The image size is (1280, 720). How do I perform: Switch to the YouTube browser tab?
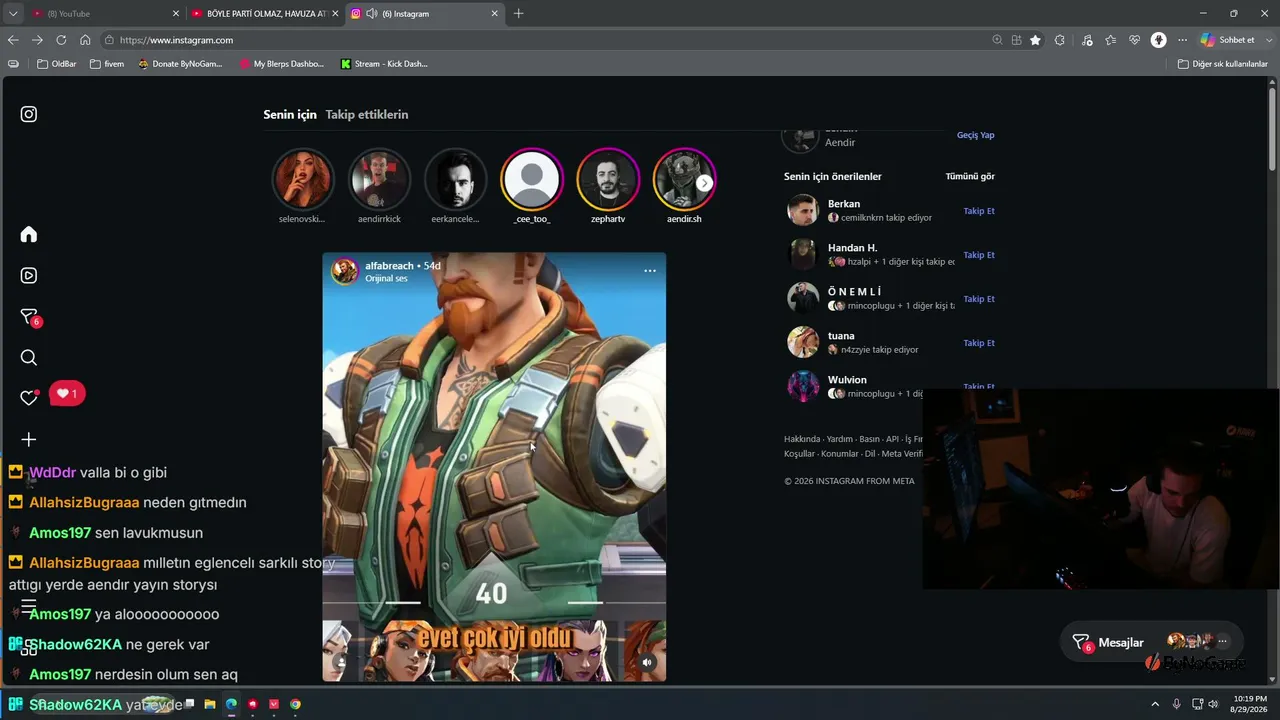[x=105, y=14]
